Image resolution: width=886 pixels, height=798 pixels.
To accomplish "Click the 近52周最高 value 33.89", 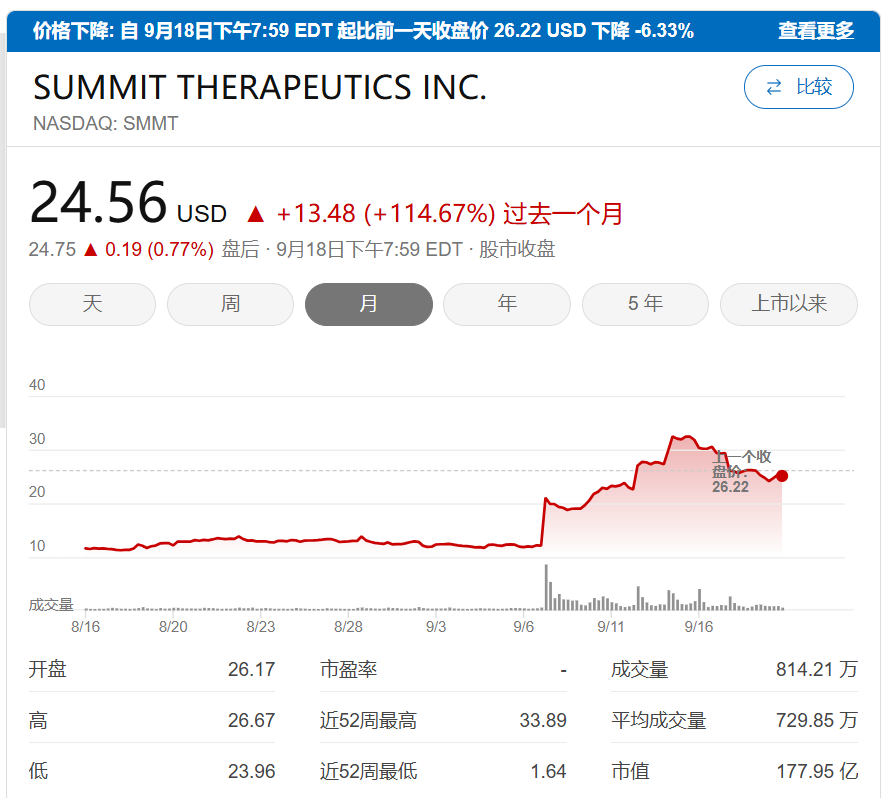I will click(x=543, y=720).
